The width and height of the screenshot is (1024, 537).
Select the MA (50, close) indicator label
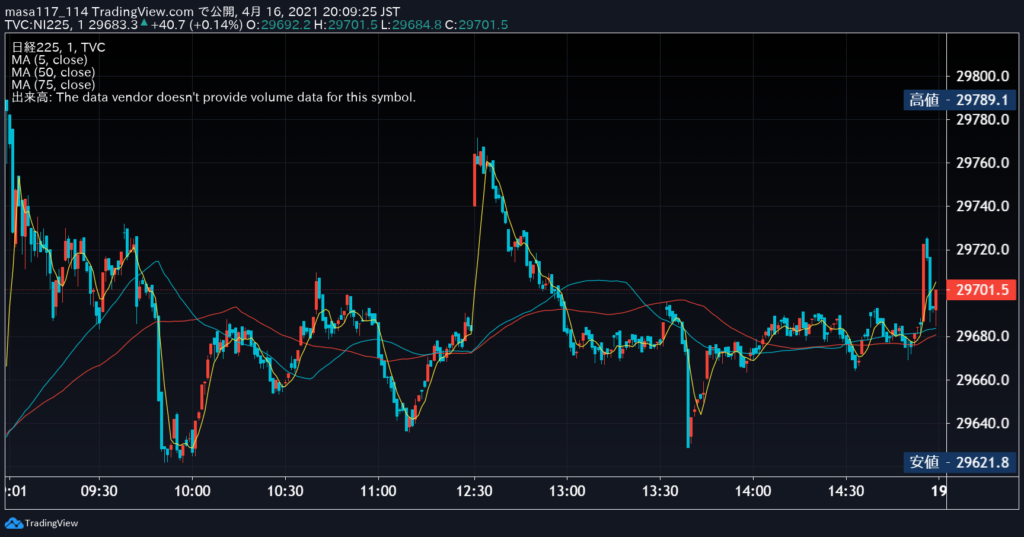point(53,72)
